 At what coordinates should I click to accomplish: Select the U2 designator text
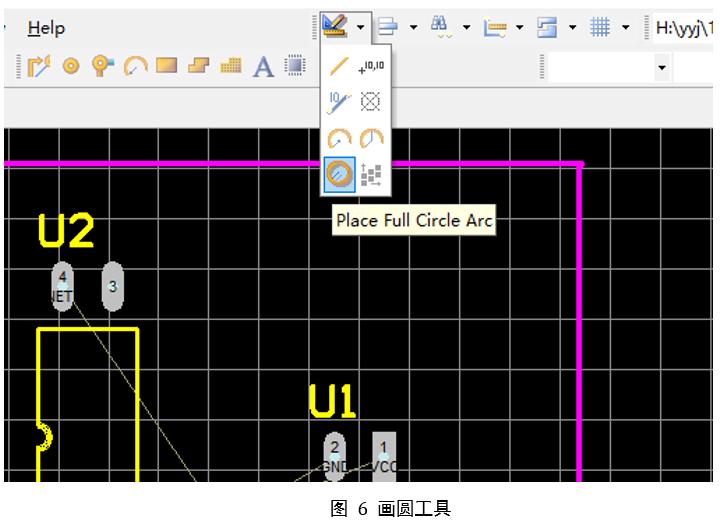point(67,231)
